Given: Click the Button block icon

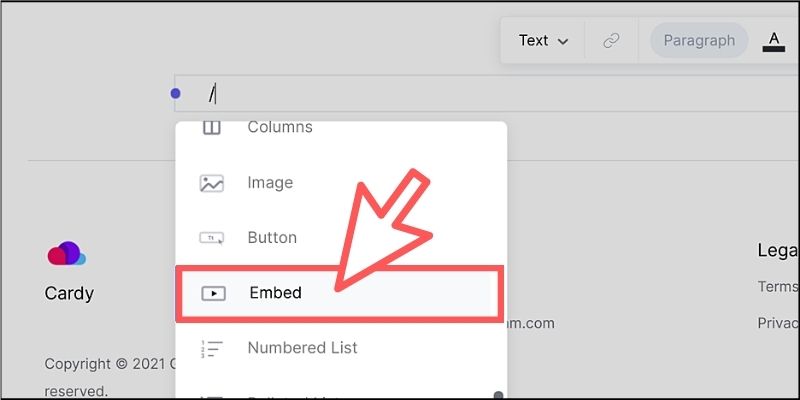Looking at the screenshot, I should coord(212,238).
